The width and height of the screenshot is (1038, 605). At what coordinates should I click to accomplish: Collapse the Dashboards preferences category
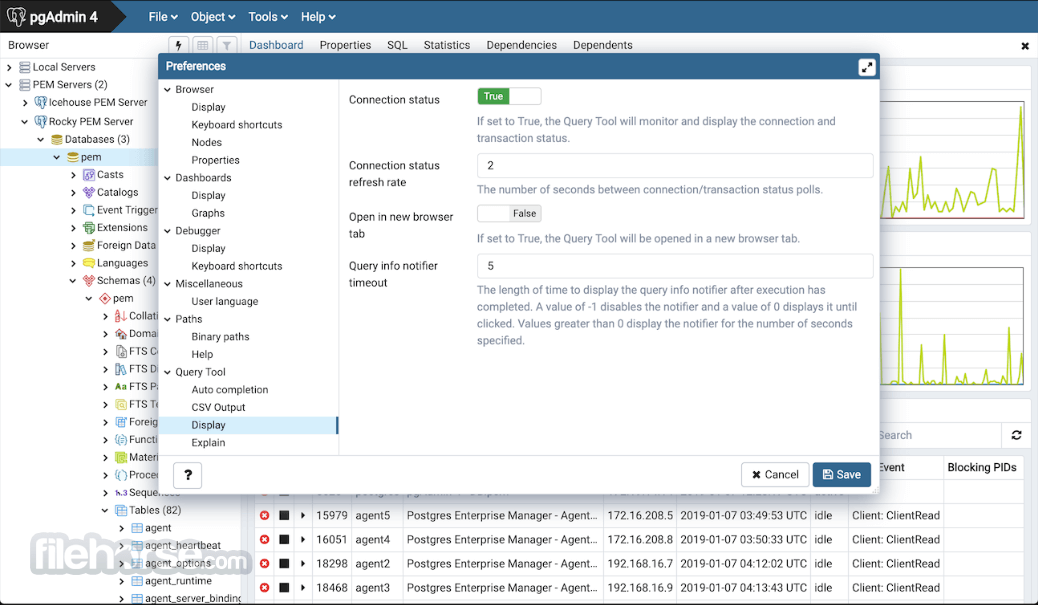click(167, 178)
